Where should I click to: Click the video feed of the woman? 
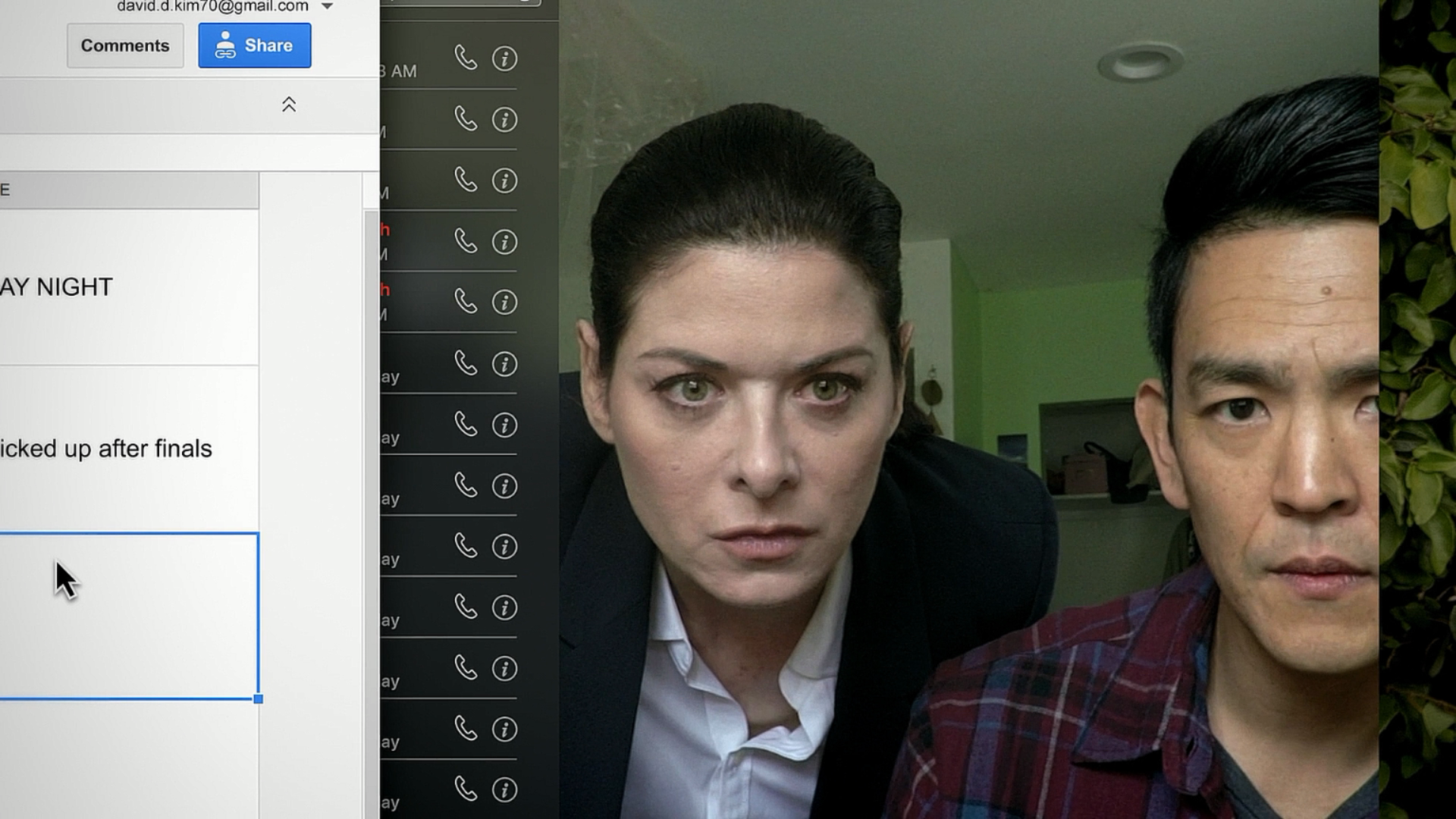click(758, 455)
